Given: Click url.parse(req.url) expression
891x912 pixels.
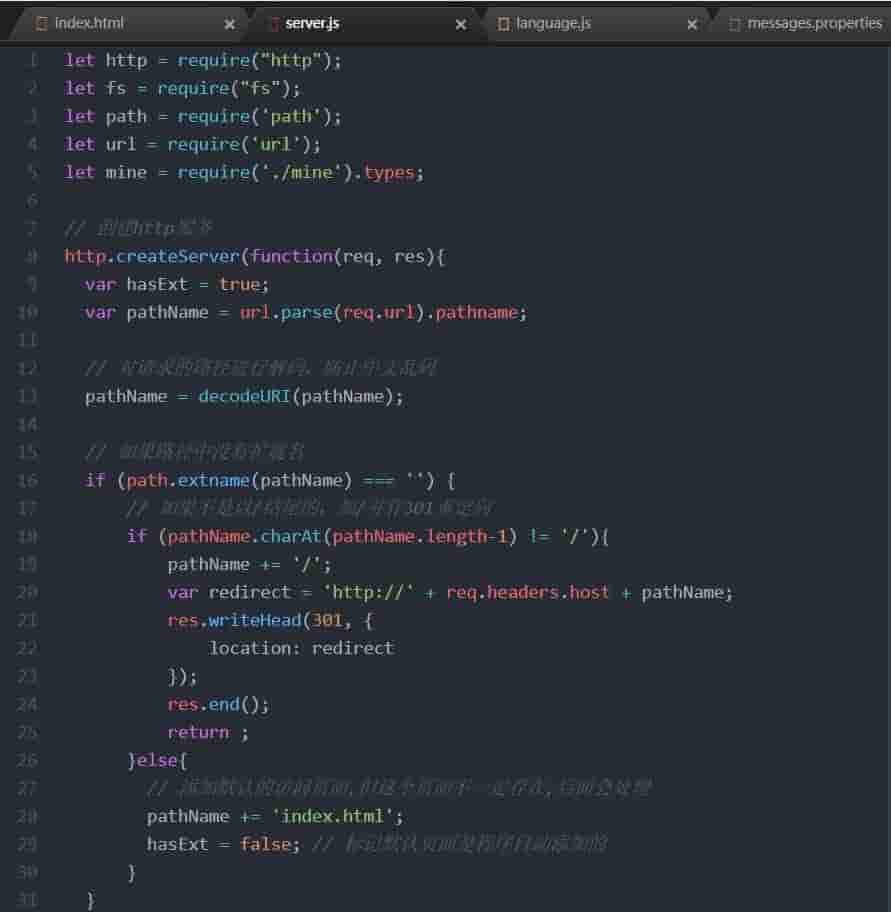Looking at the screenshot, I should click(332, 312).
